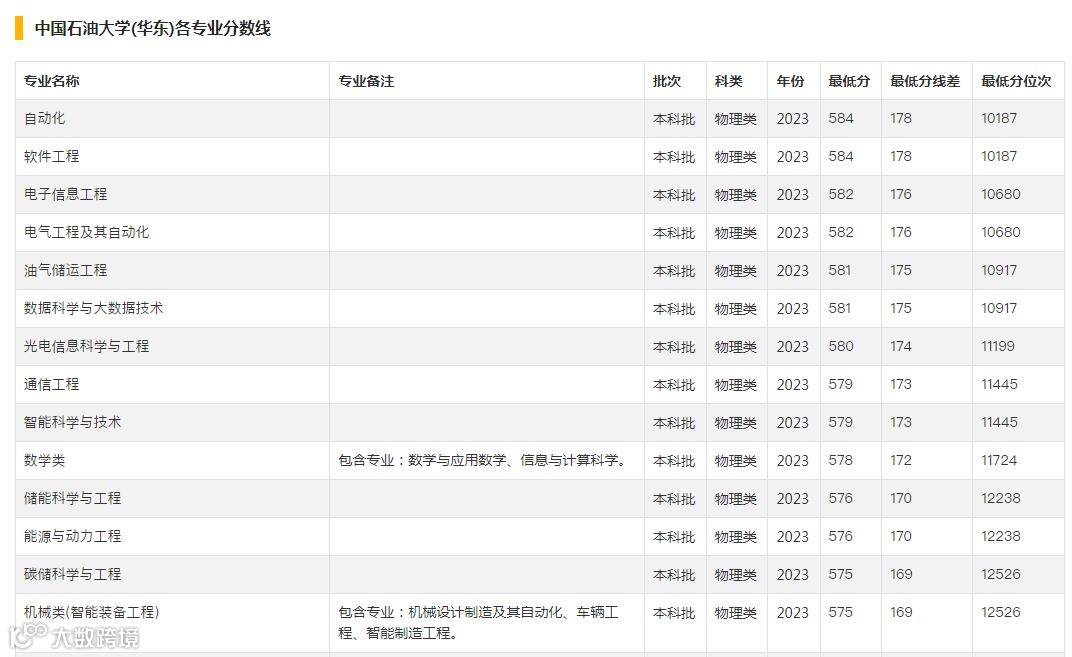Click the page title 中国石油大学(华东)各专业分数线
Screen dimensions: 1072x657
pos(152,28)
